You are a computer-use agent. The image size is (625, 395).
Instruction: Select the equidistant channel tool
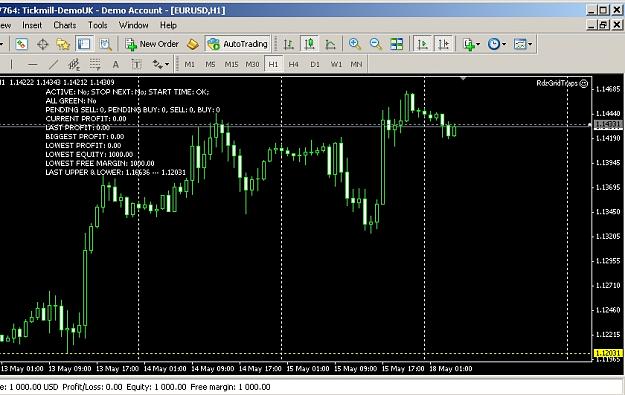(74, 64)
